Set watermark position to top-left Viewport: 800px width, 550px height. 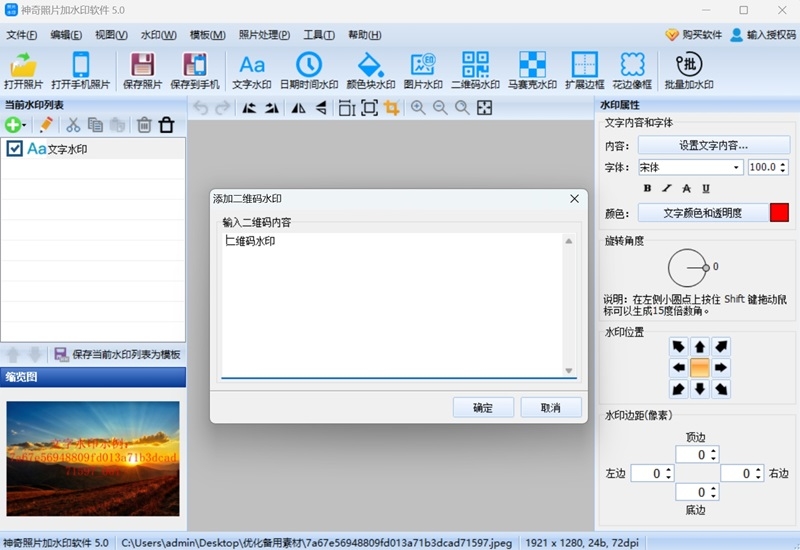click(679, 347)
